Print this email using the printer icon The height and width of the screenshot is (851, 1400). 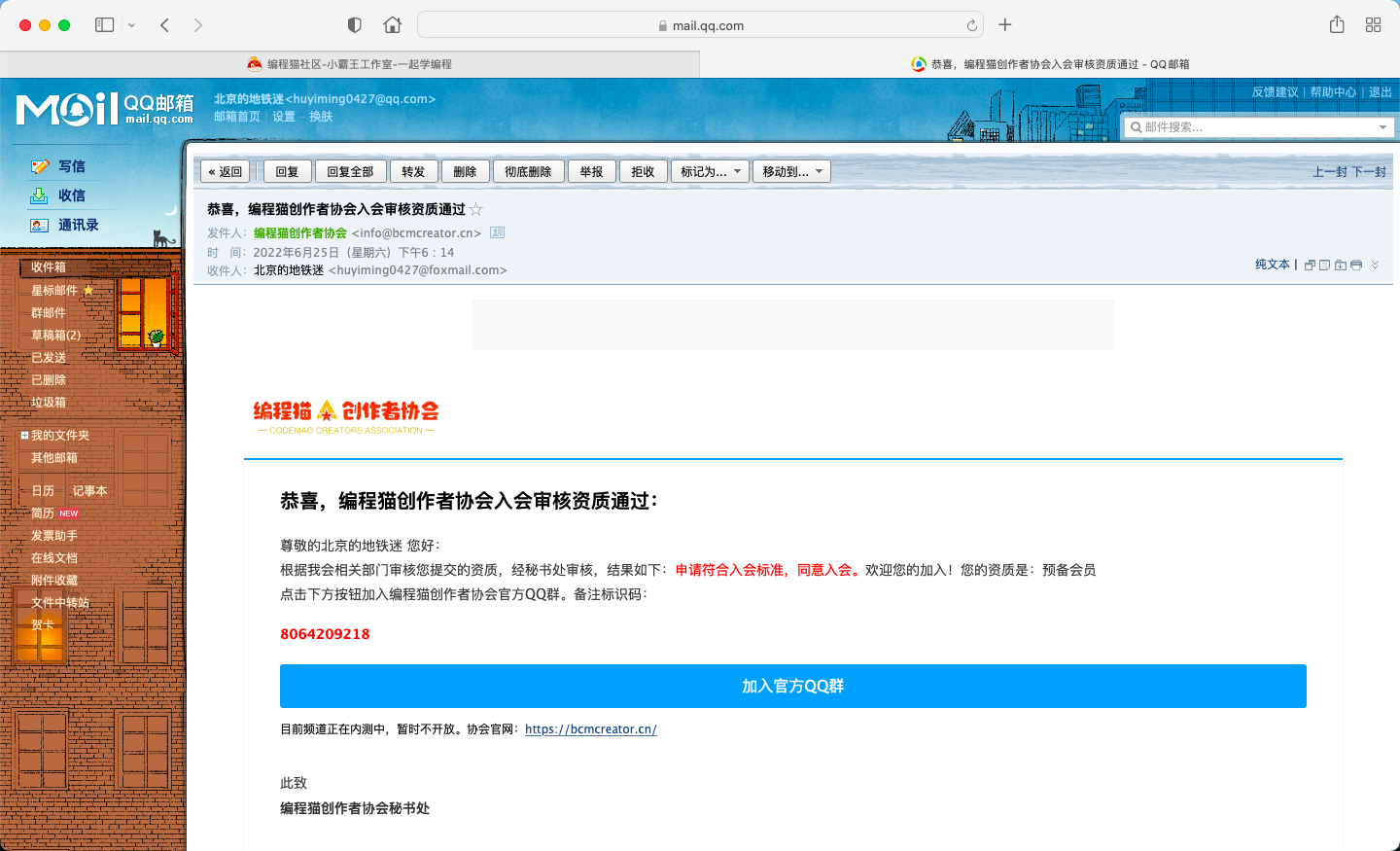tap(1356, 265)
